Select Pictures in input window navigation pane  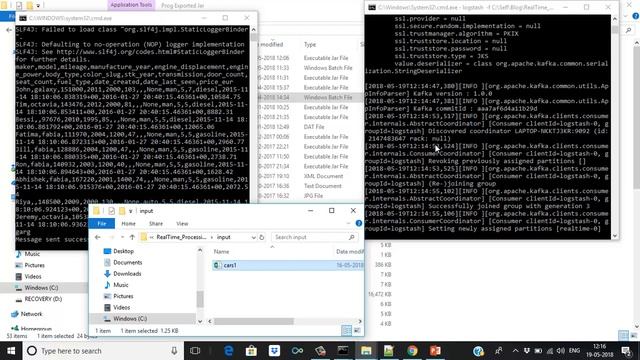click(x=123, y=296)
